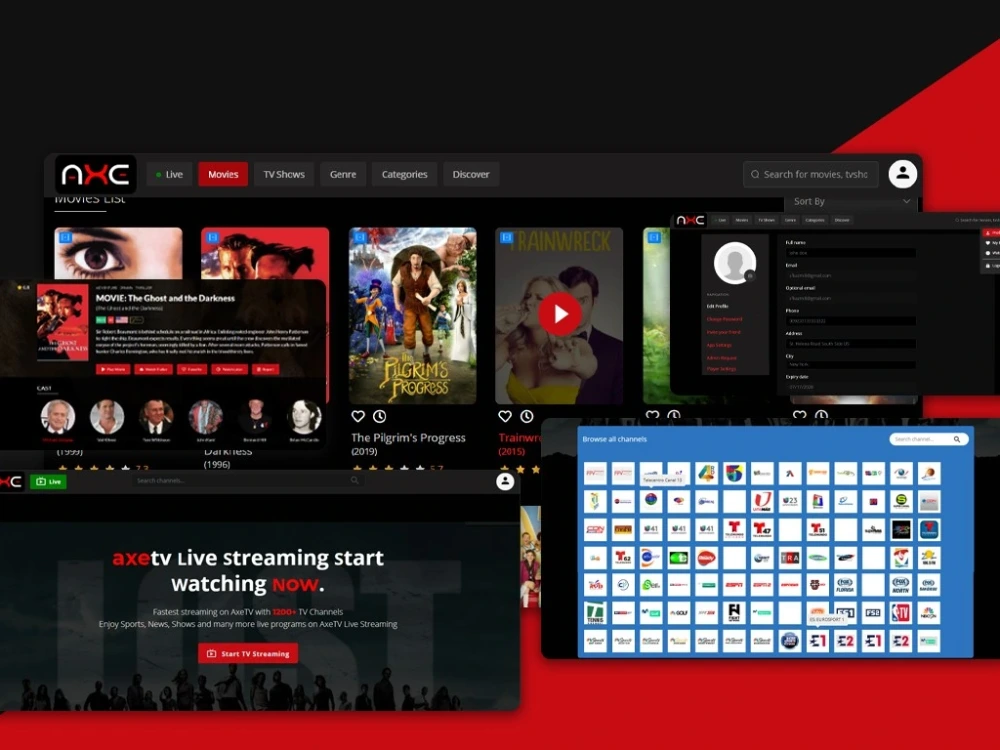Image resolution: width=1000 pixels, height=750 pixels.
Task: Open App Settings in profile sidebar
Action: (719, 345)
